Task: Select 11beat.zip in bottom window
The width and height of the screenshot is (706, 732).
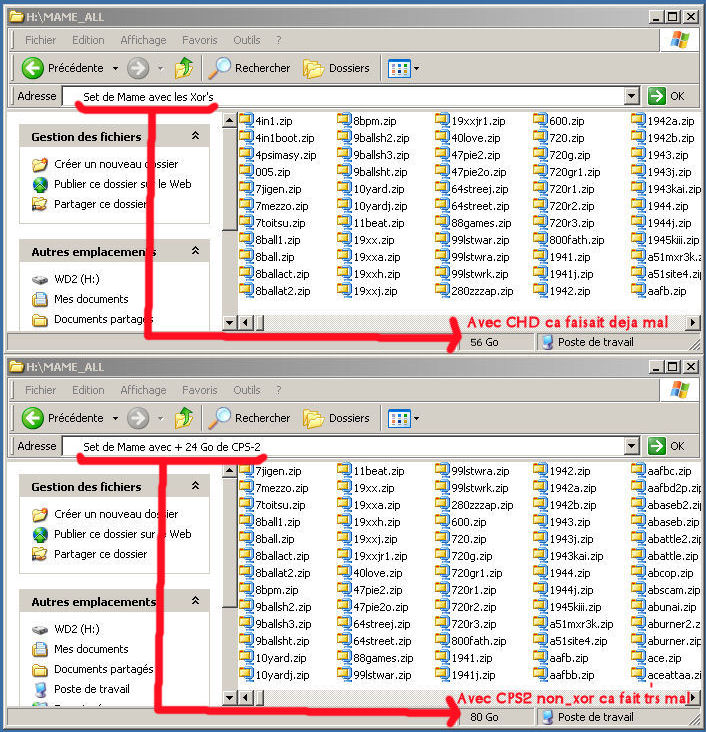Action: coord(371,471)
